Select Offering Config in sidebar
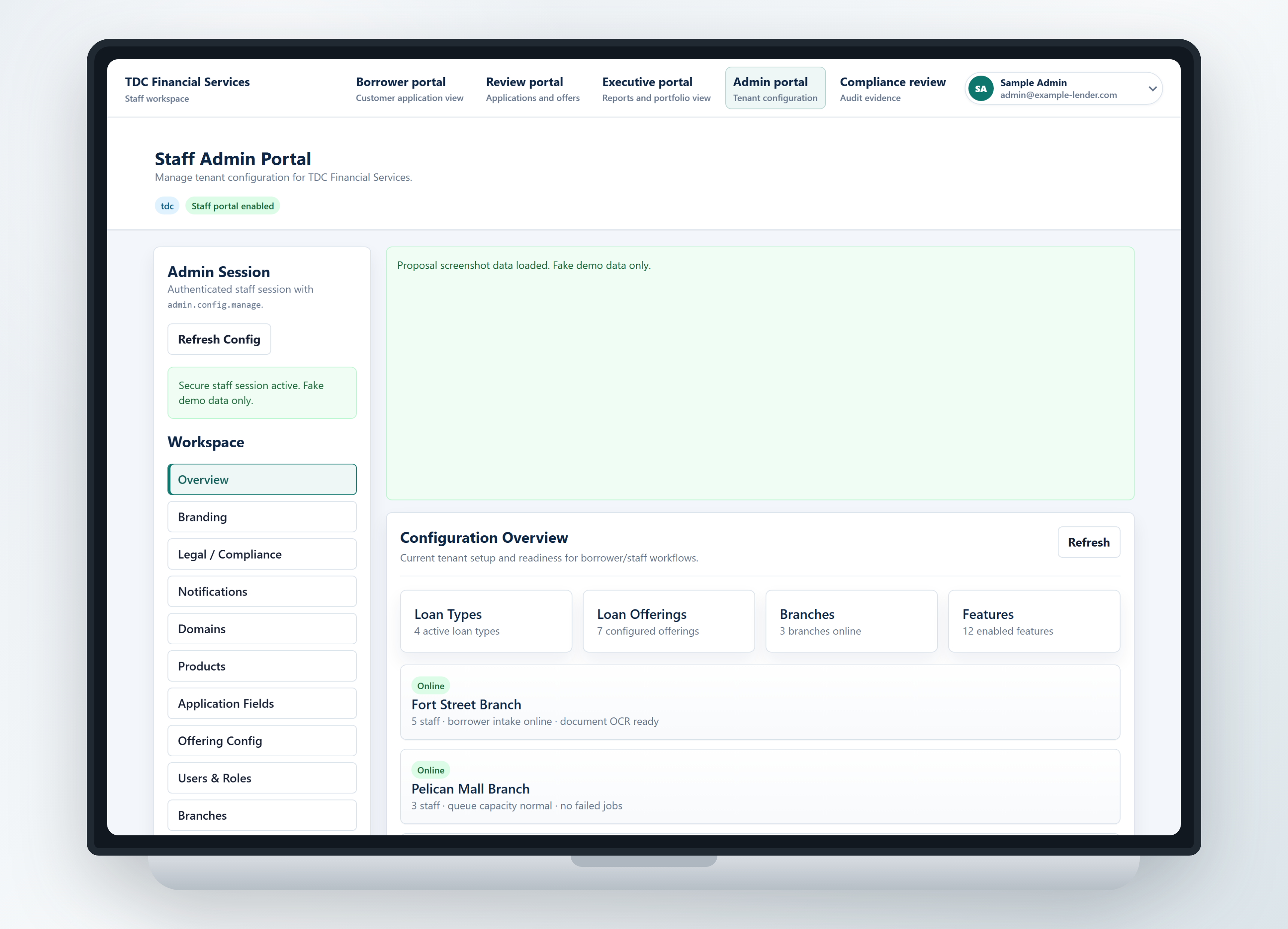This screenshot has height=929, width=1288. [x=262, y=741]
